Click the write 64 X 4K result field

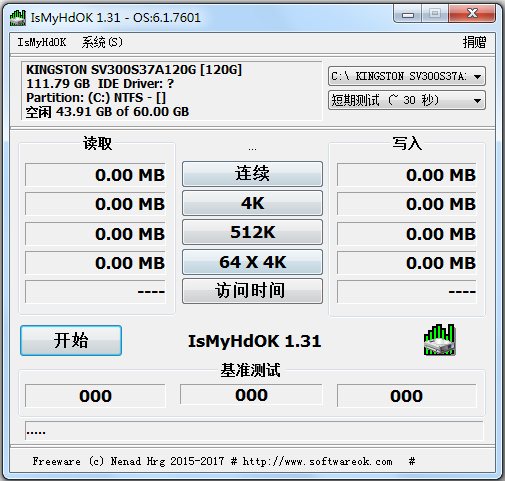tap(407, 263)
